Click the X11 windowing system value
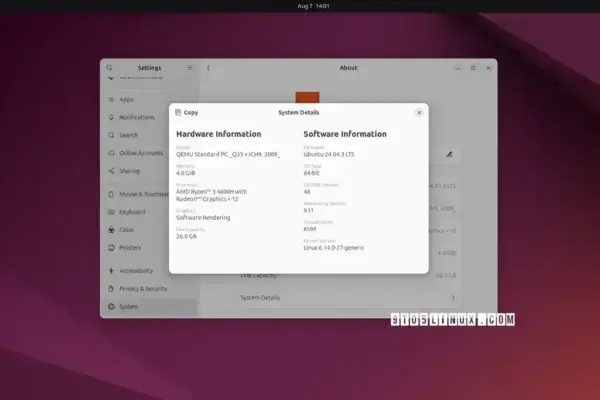The image size is (600, 400). pos(308,210)
